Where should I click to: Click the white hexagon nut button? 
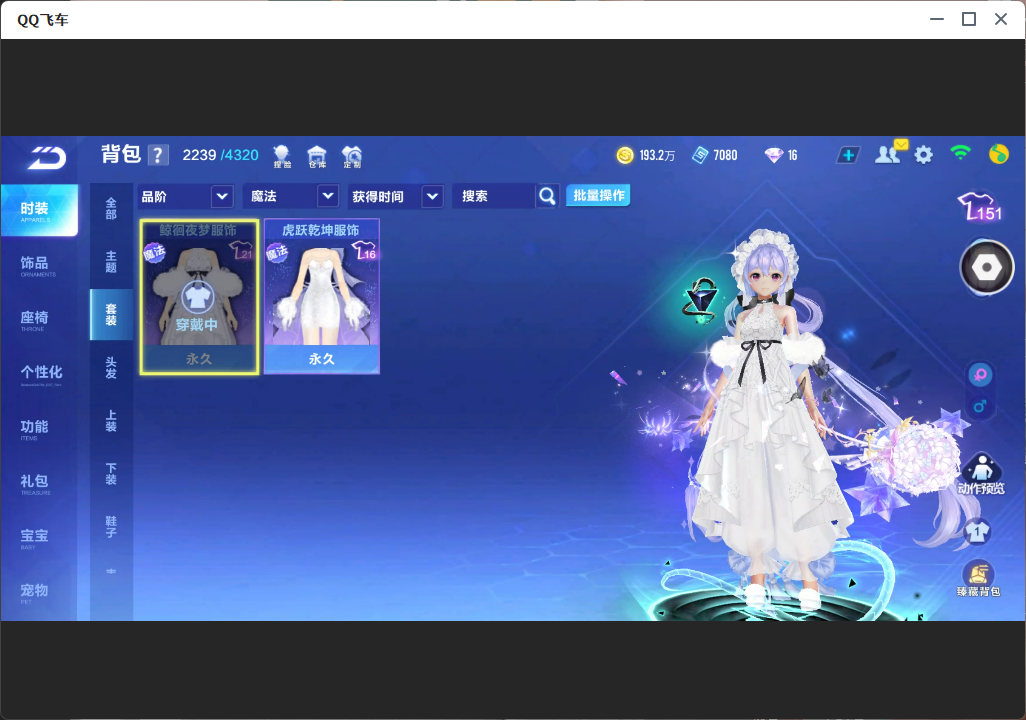click(x=987, y=267)
